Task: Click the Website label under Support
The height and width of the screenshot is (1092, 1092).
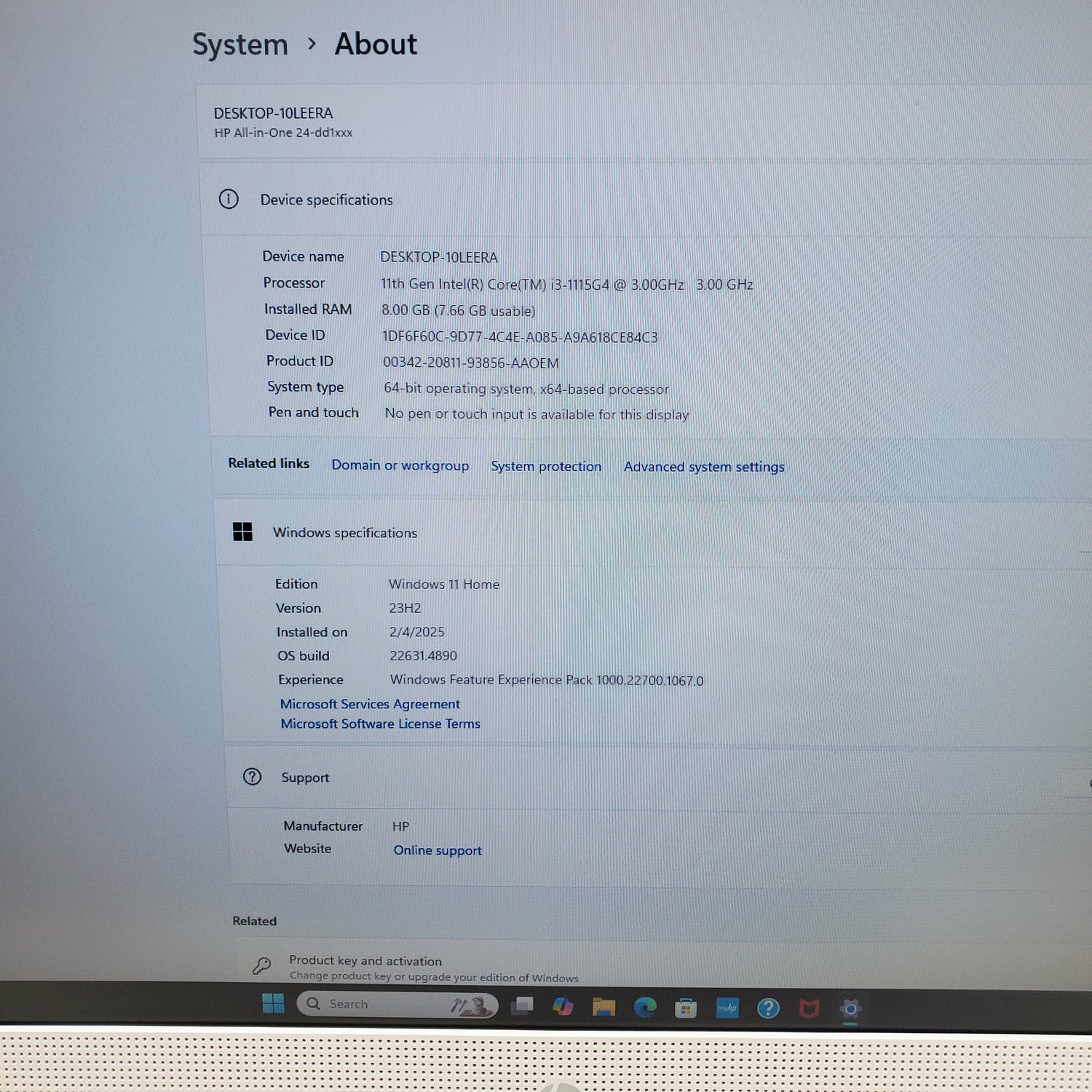Action: [x=308, y=848]
